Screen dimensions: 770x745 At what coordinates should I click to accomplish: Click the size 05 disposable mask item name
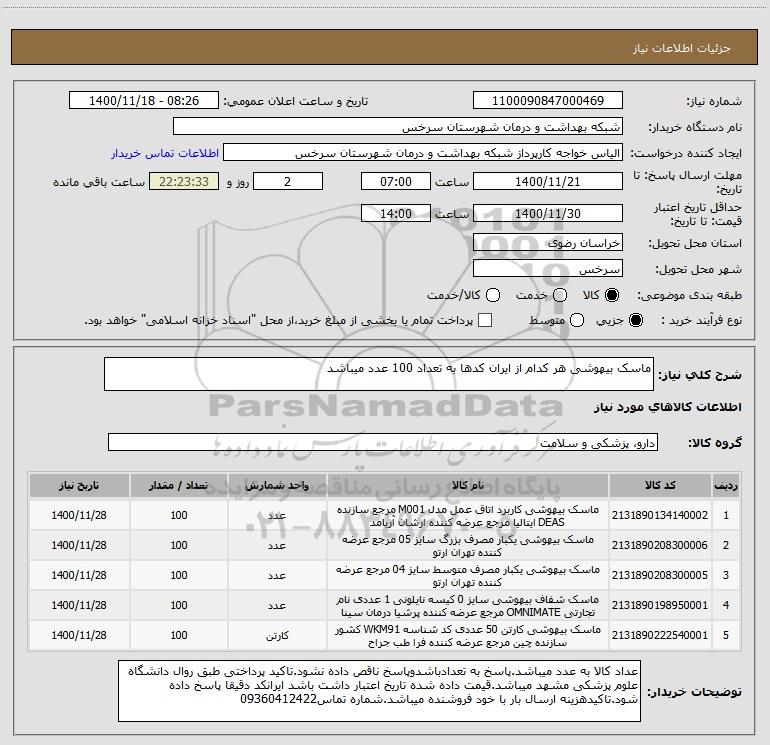tap(468, 546)
